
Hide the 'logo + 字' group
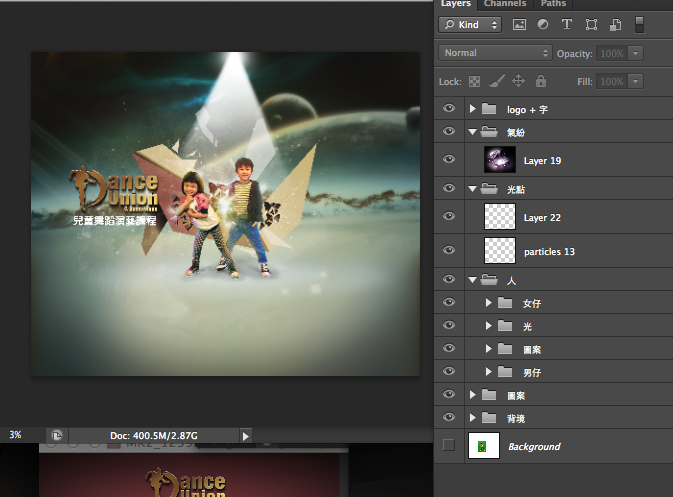tap(449, 108)
